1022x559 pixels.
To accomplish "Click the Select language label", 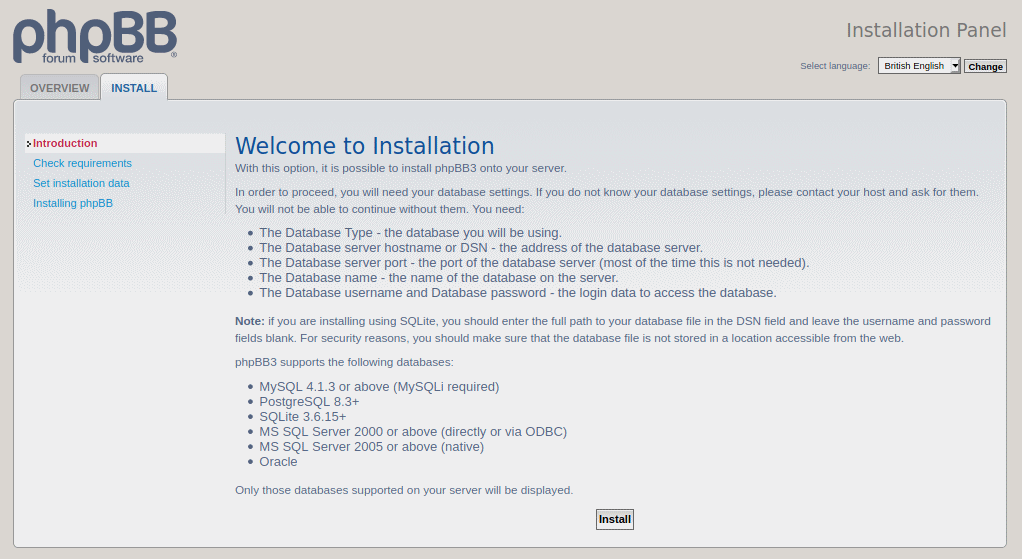I will 835,66.
